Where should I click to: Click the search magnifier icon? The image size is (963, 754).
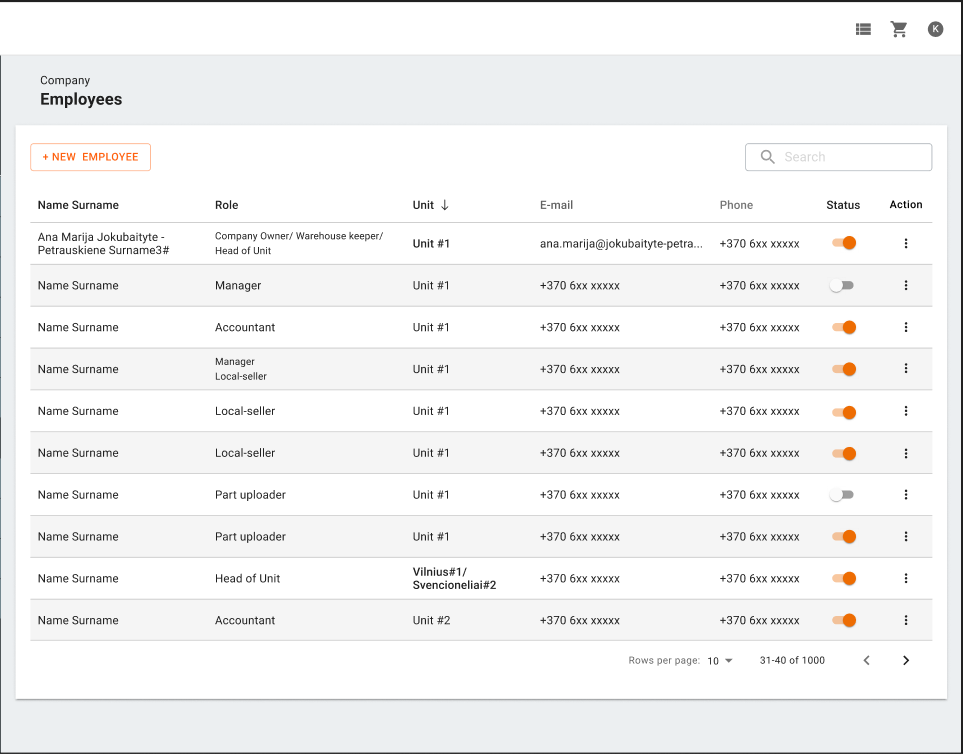768,157
